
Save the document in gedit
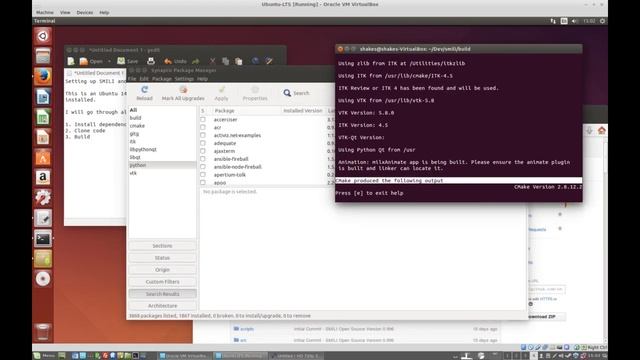tap(128, 61)
